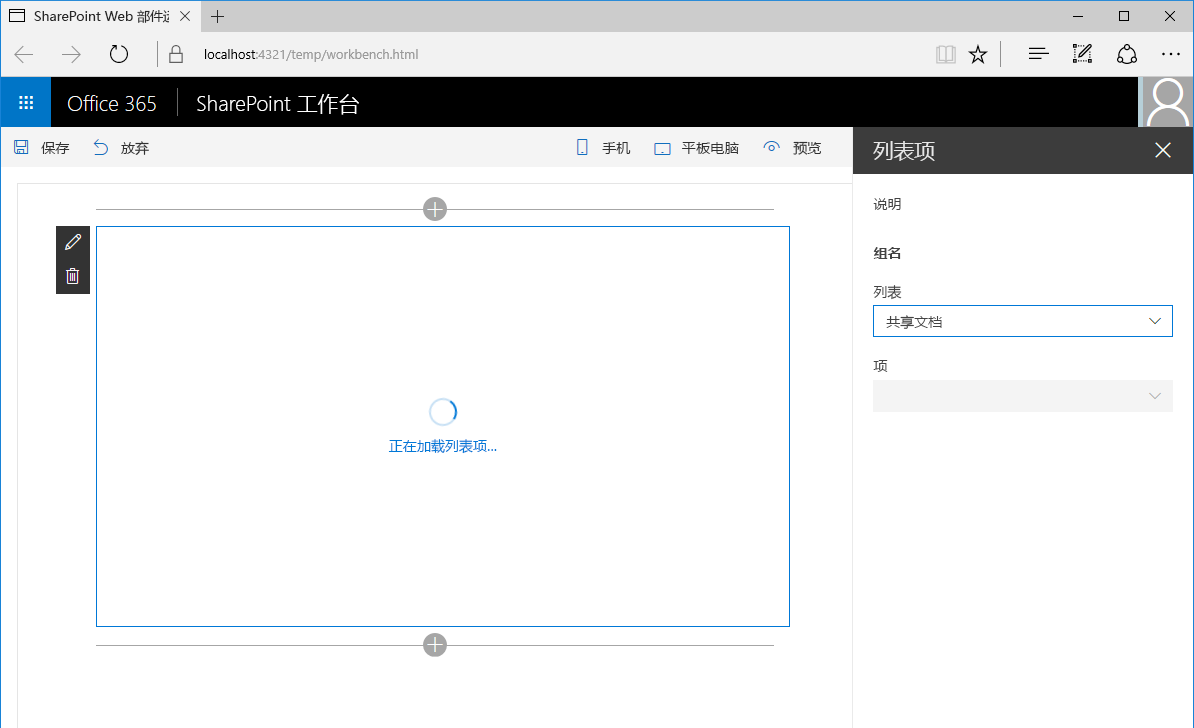1194x728 pixels.
Task: Select the 平板电脑 tablet preview icon
Action: 661,146
